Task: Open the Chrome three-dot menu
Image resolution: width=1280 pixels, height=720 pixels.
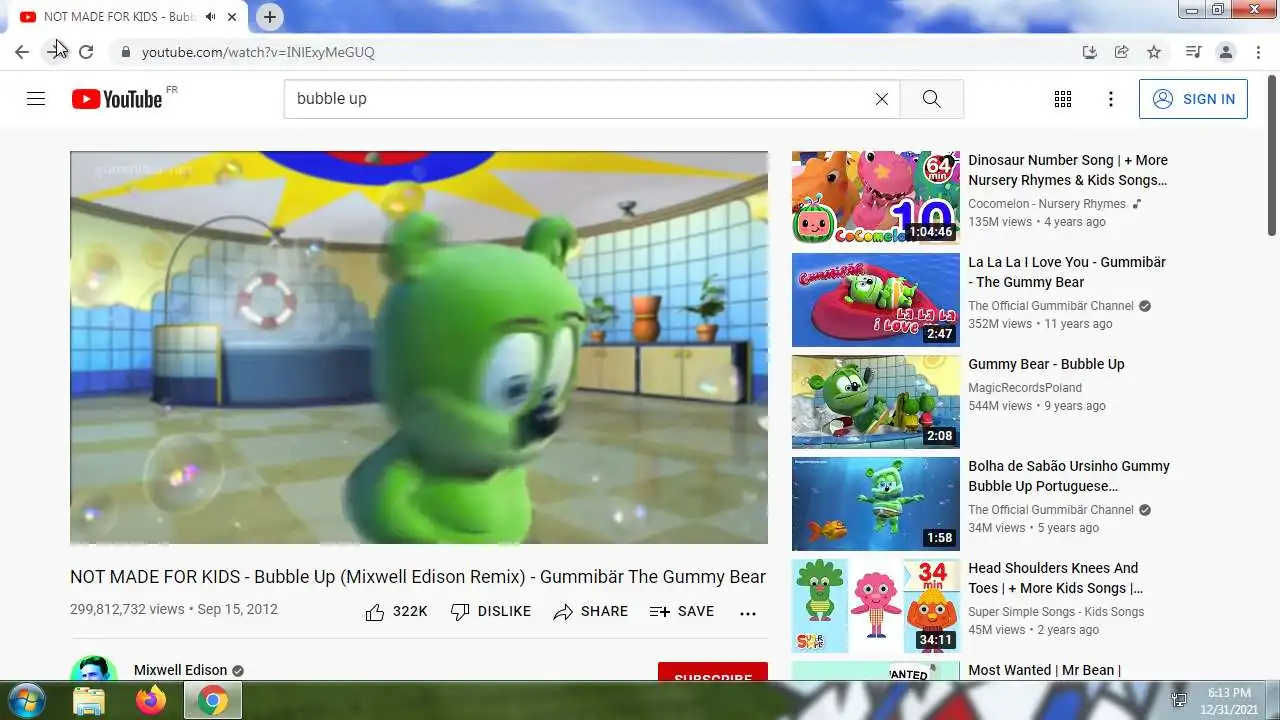Action: 1257,52
